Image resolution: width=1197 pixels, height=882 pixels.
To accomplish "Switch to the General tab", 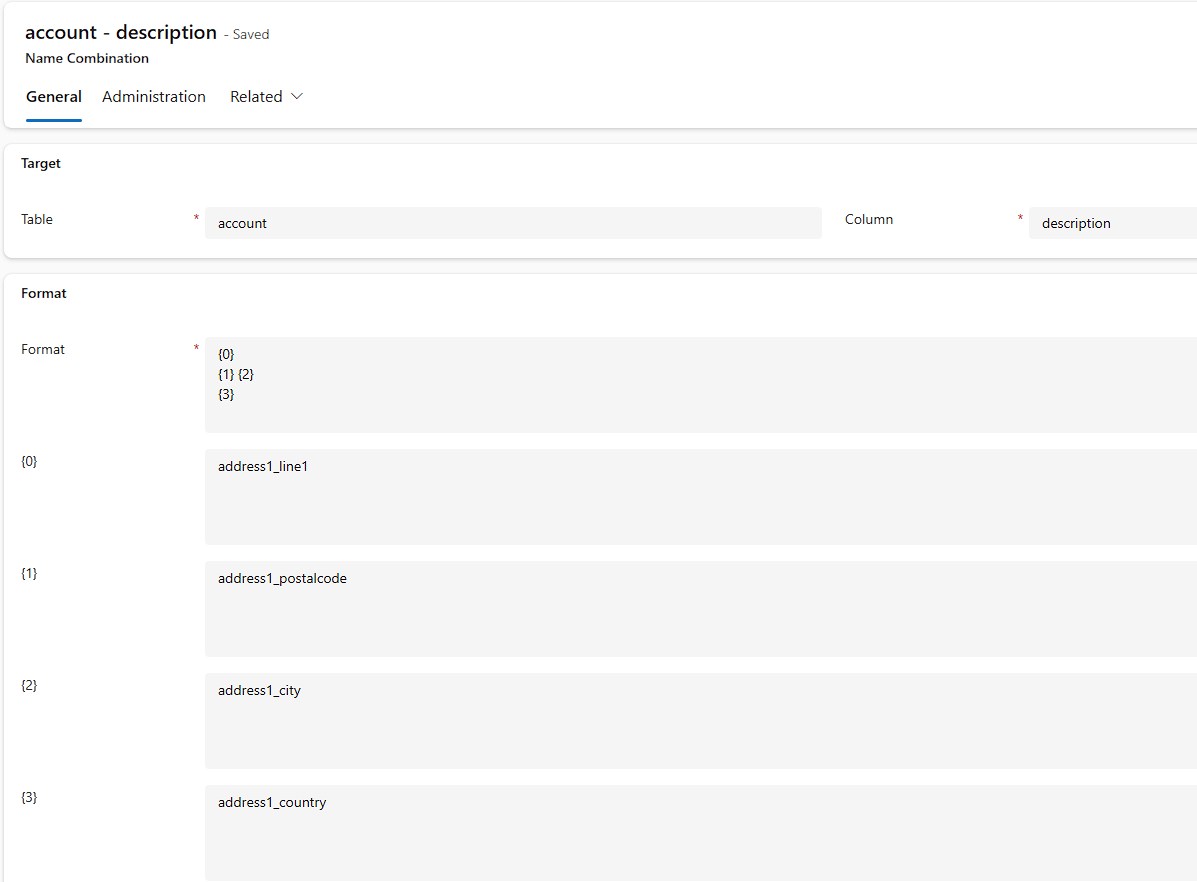I will (x=53, y=97).
